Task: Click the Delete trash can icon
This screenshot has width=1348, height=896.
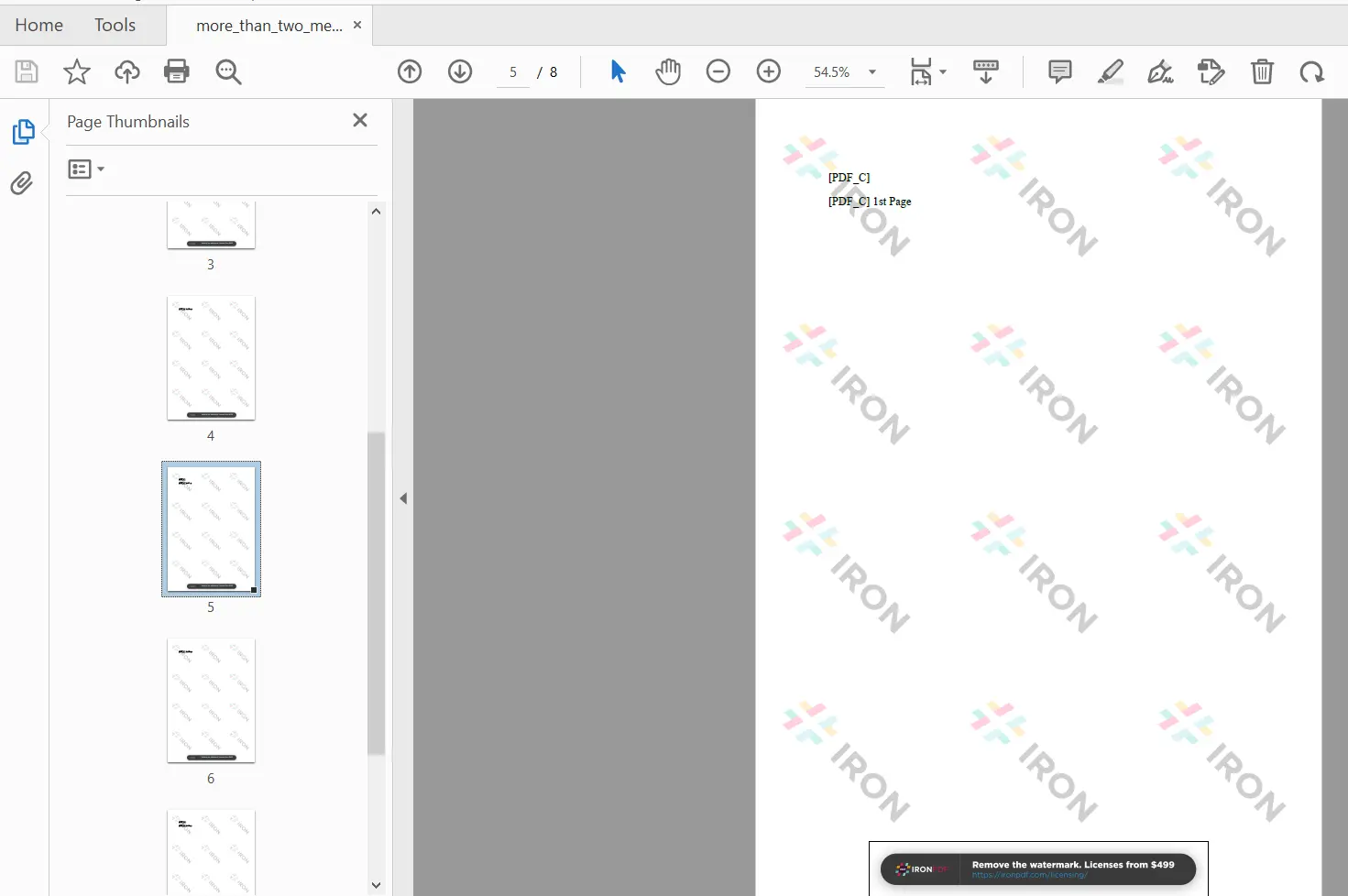Action: (x=1262, y=71)
